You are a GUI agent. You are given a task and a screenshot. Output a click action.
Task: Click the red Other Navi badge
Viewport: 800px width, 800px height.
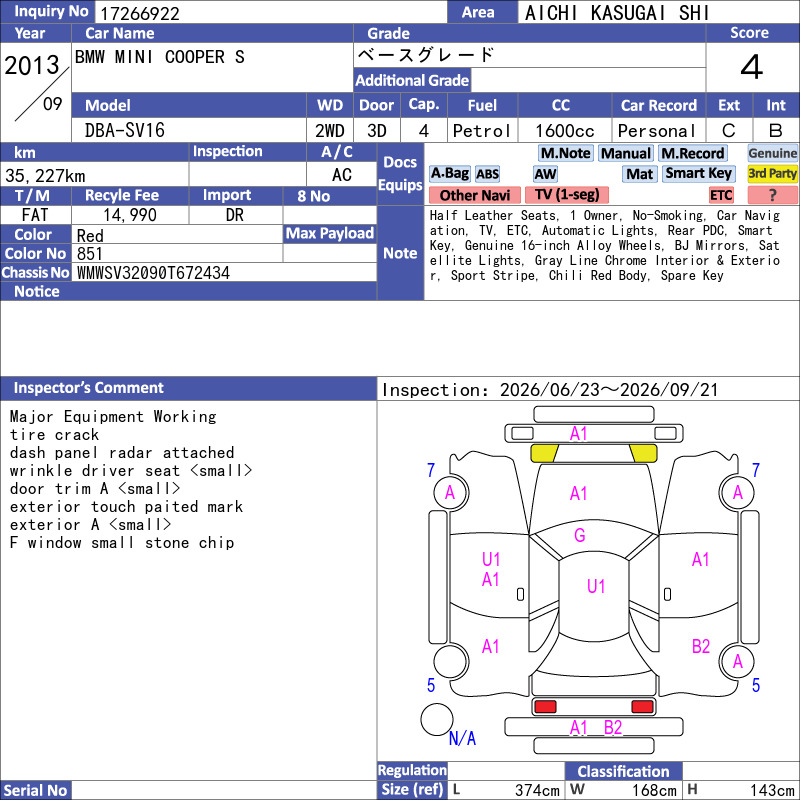click(x=474, y=195)
